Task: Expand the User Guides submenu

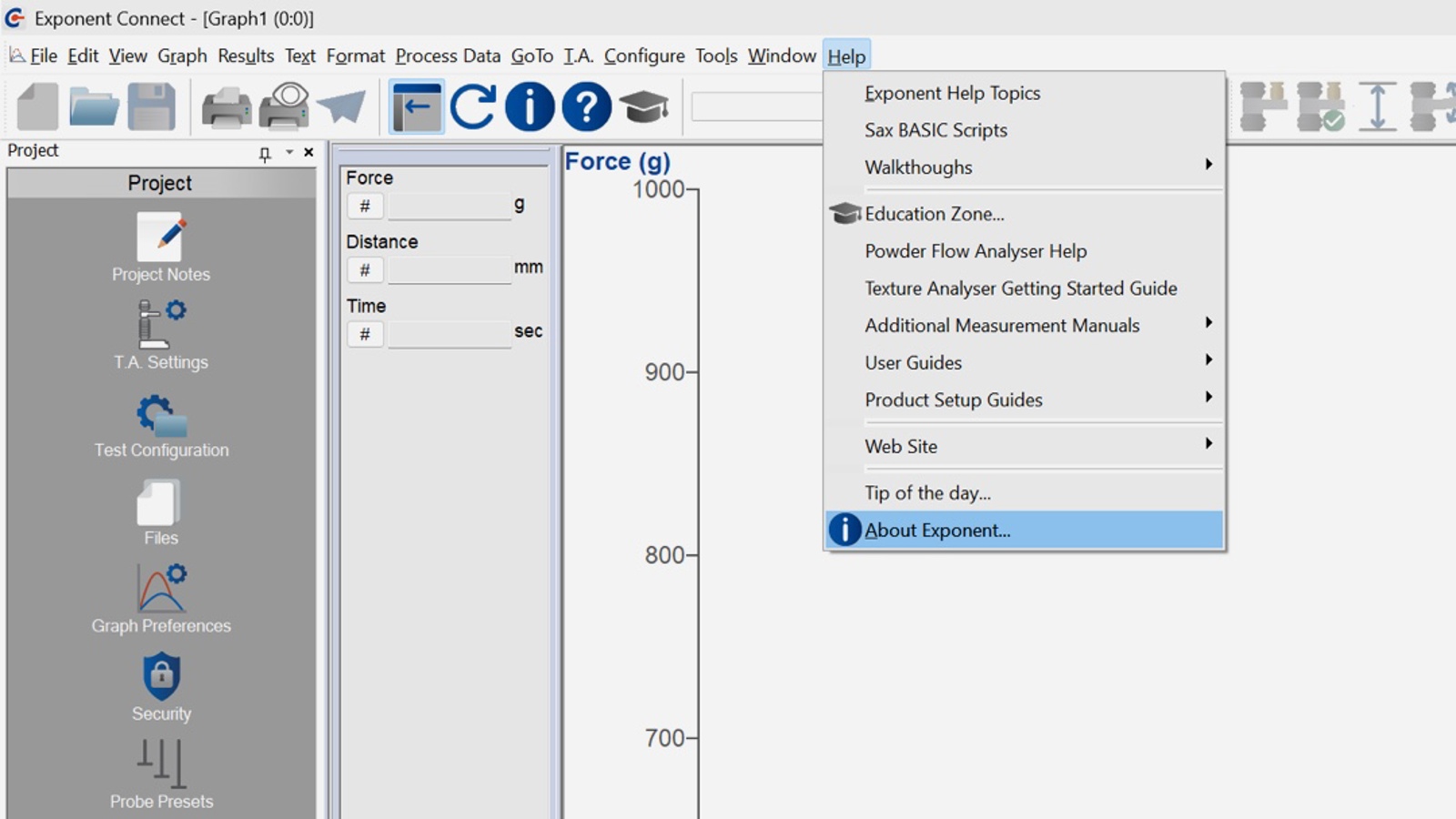Action: (x=1025, y=362)
